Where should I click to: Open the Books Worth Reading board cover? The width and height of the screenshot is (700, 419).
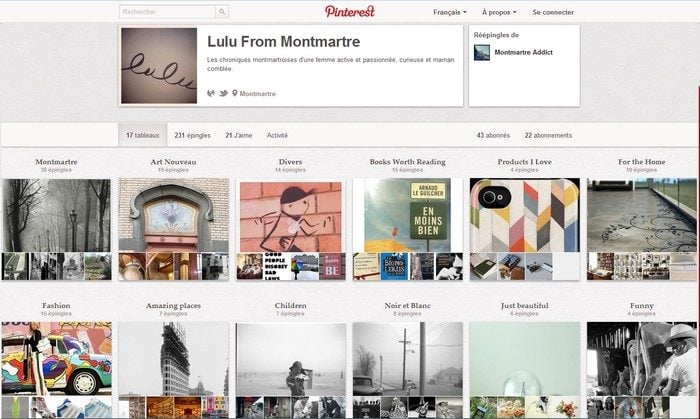[x=408, y=215]
